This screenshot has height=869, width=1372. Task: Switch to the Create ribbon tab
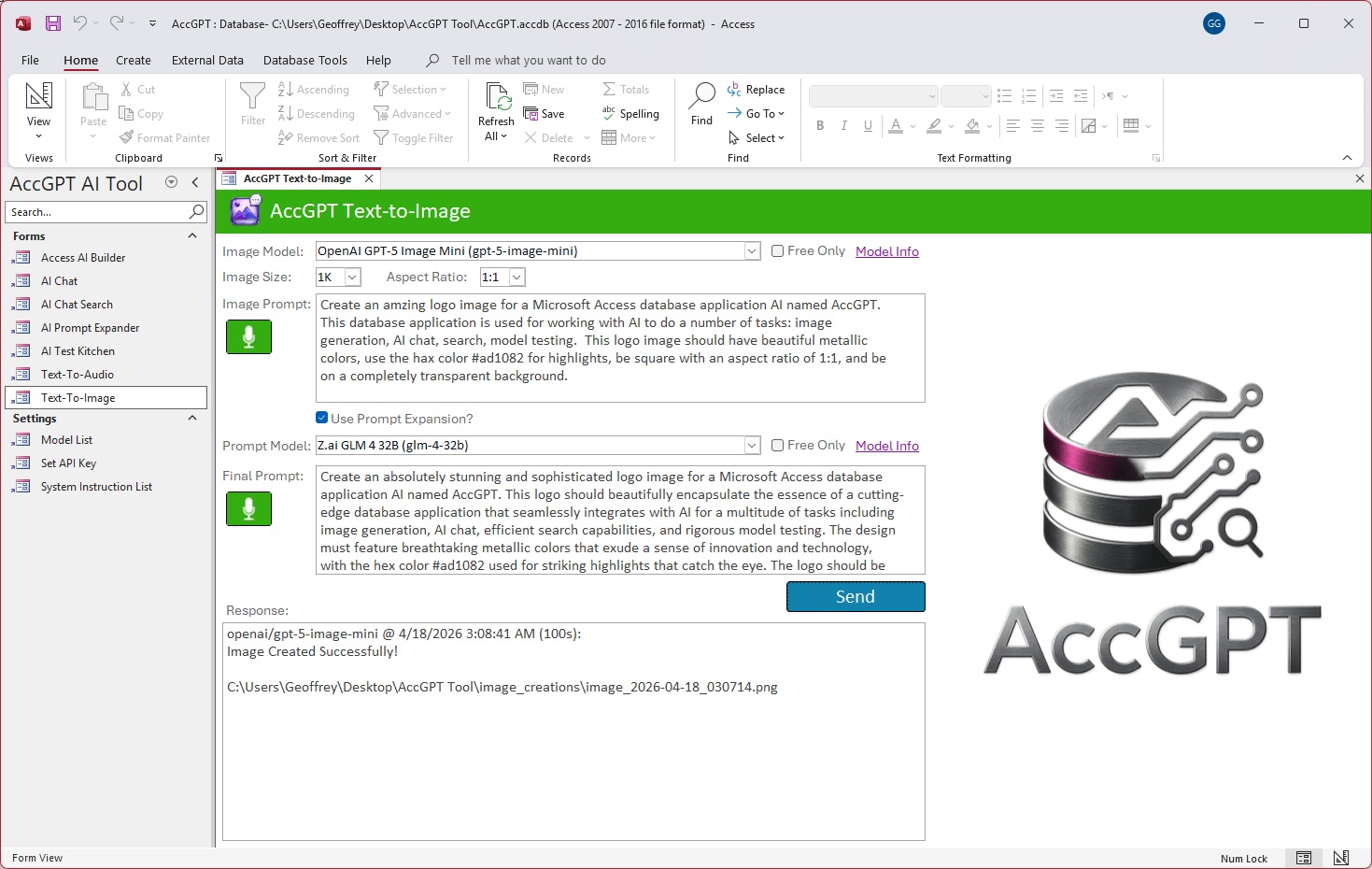133,60
